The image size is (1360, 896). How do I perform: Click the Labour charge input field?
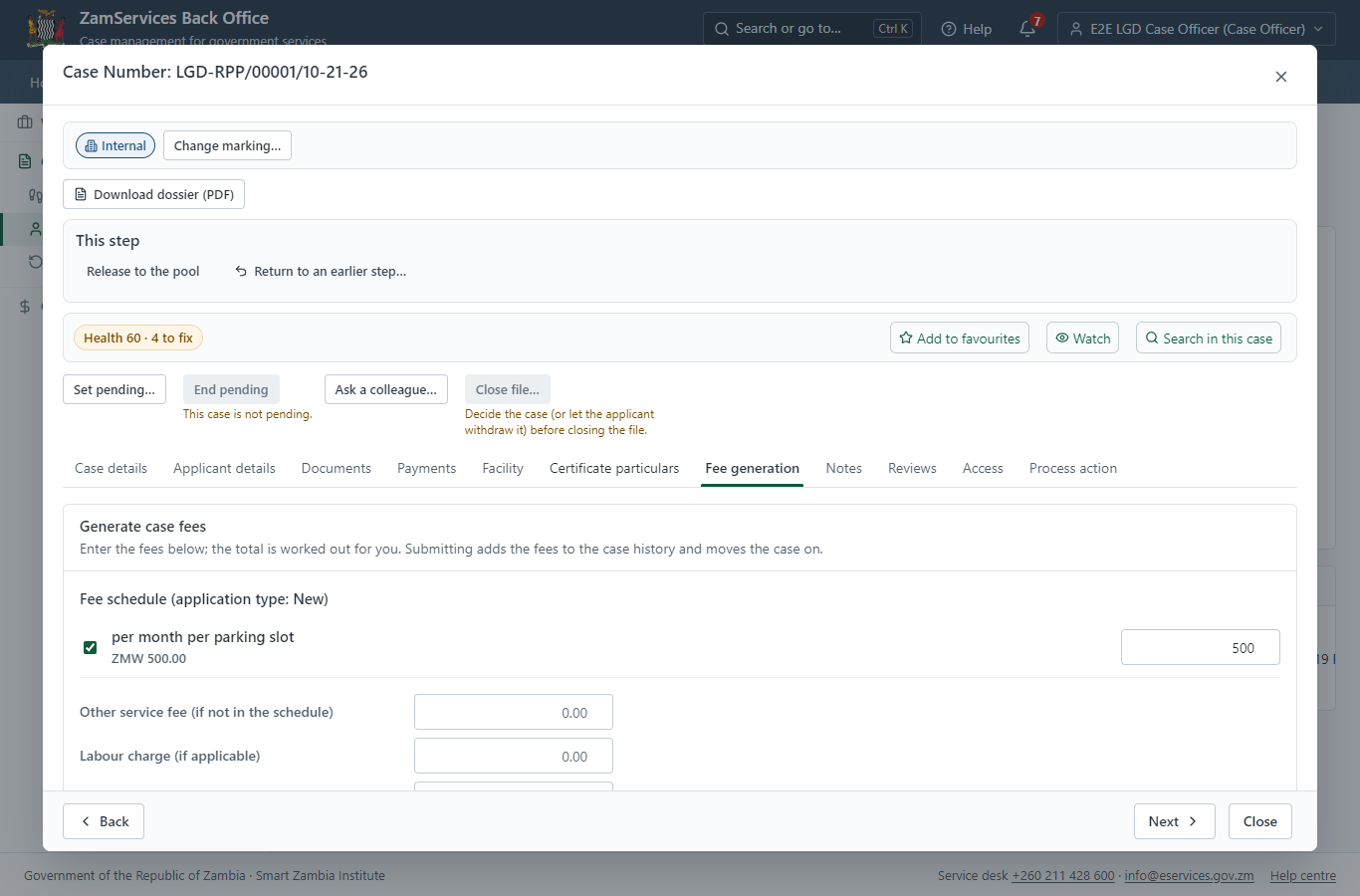(514, 756)
